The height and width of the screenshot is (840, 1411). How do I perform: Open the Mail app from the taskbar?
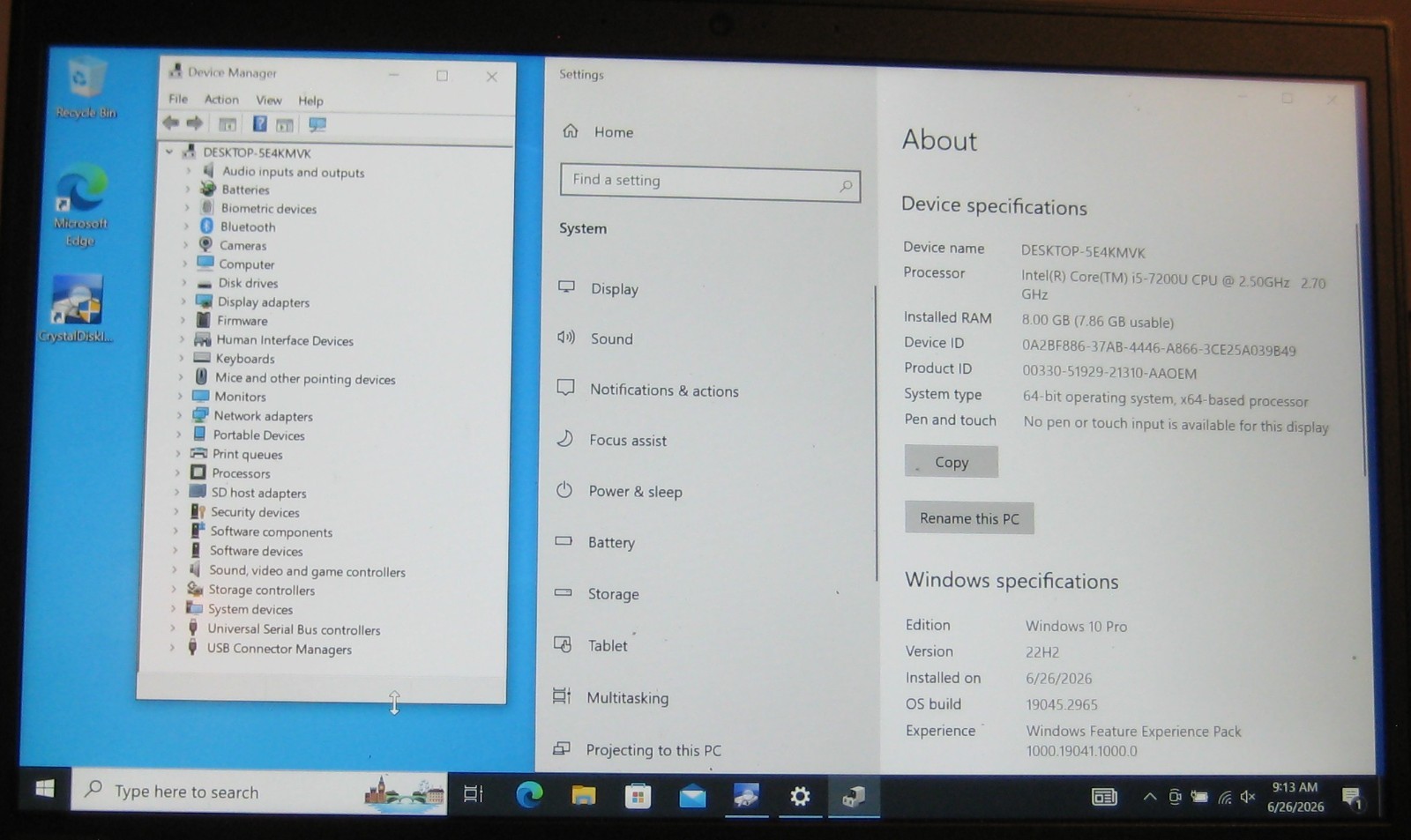[692, 797]
